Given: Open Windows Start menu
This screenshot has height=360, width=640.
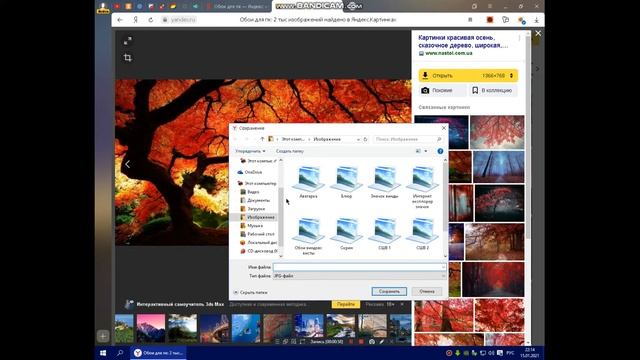Looking at the screenshot, I should [x=103, y=353].
